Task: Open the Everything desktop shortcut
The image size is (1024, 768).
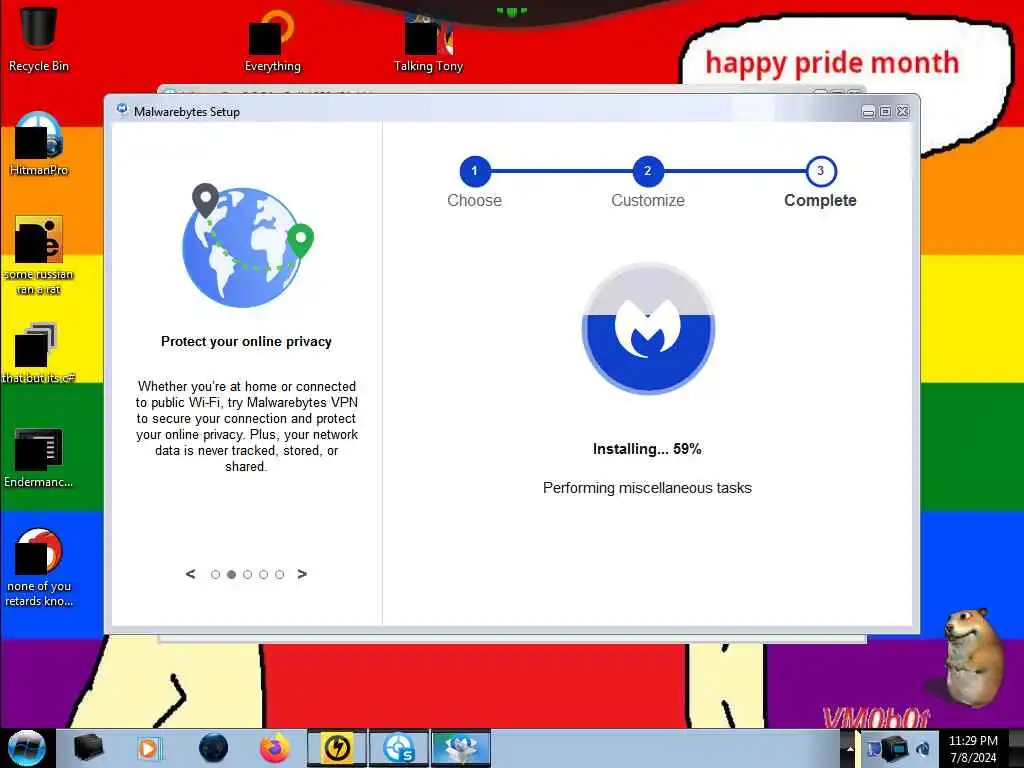Action: (272, 39)
